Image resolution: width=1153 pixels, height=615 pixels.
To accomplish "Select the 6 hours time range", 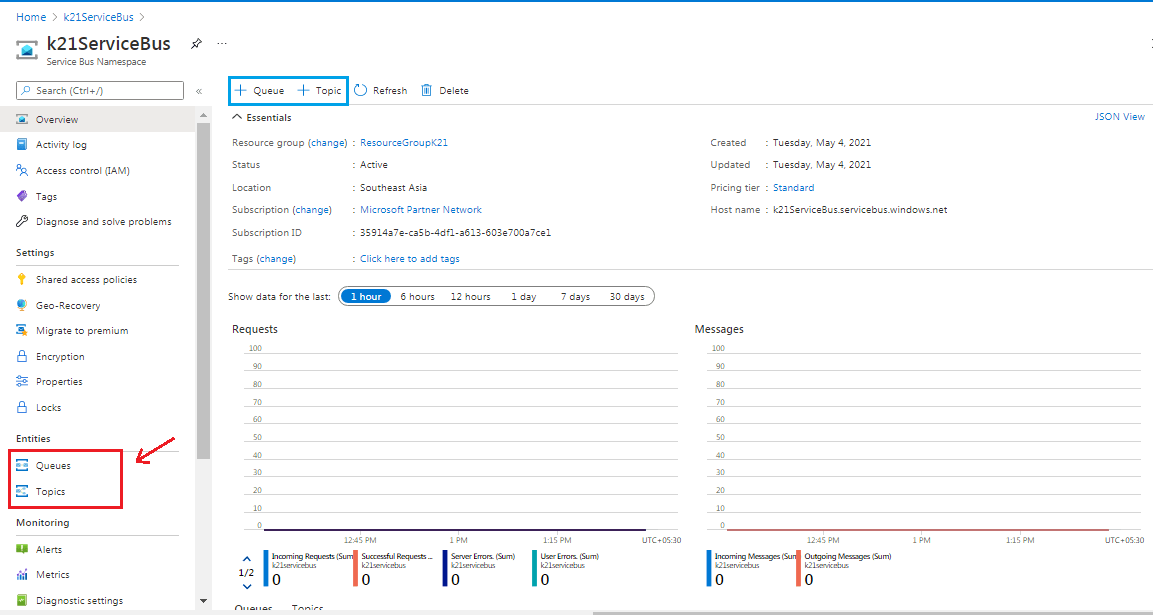I will pos(417,297).
